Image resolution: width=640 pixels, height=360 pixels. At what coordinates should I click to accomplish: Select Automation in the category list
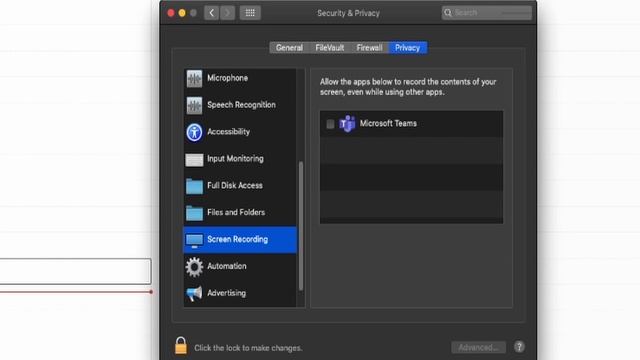click(x=240, y=267)
